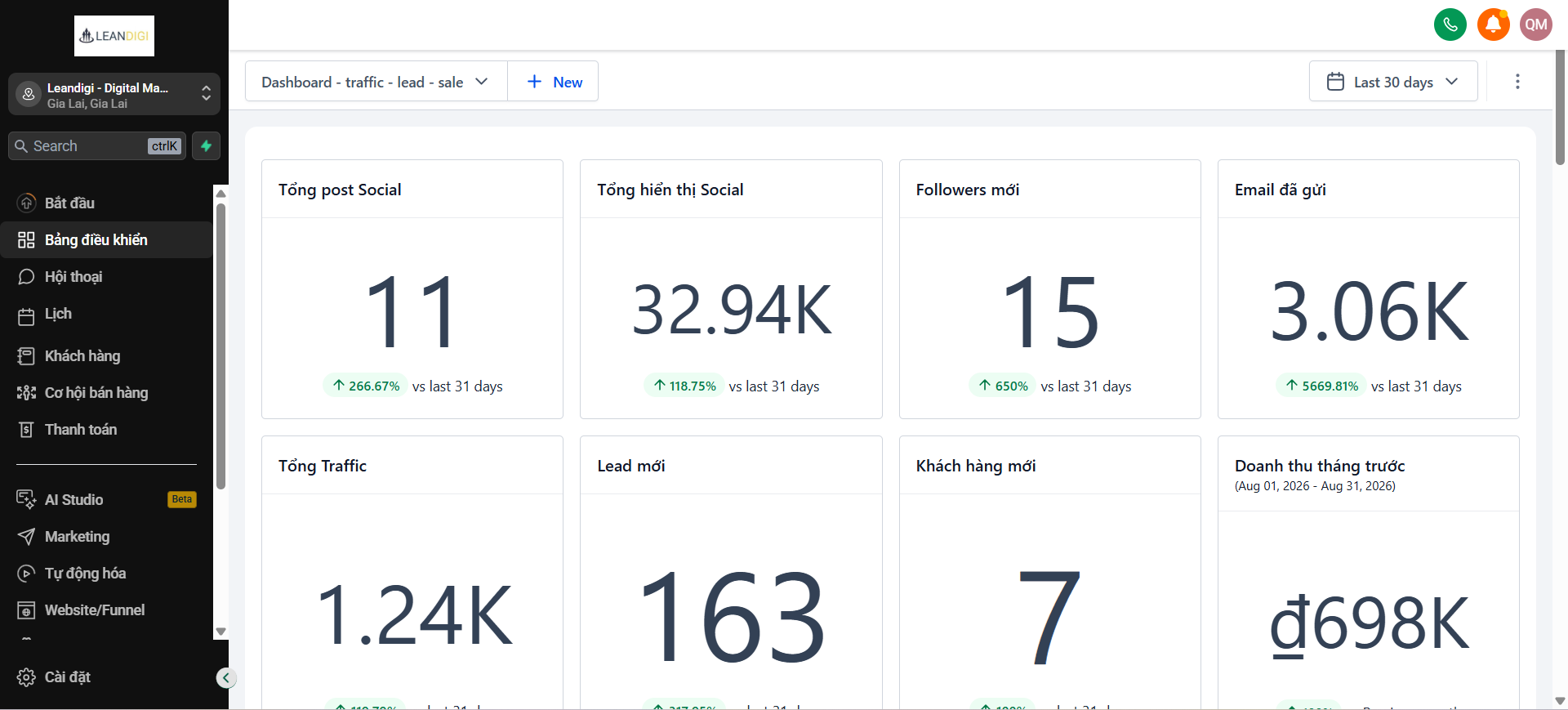
Task: Click the 5669.81% change badge
Action: click(x=1321, y=386)
